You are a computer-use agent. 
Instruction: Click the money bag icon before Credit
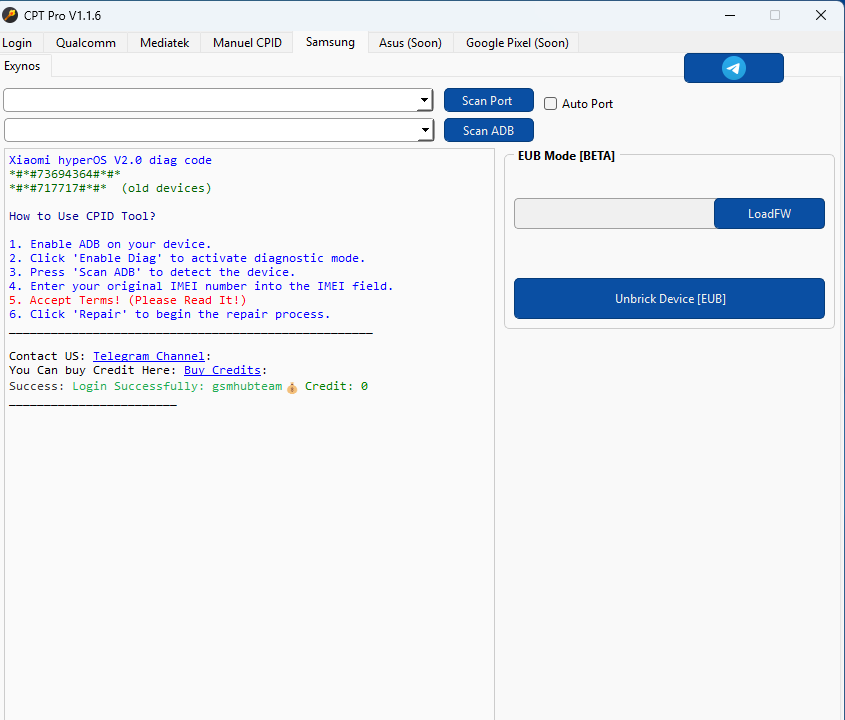292,387
